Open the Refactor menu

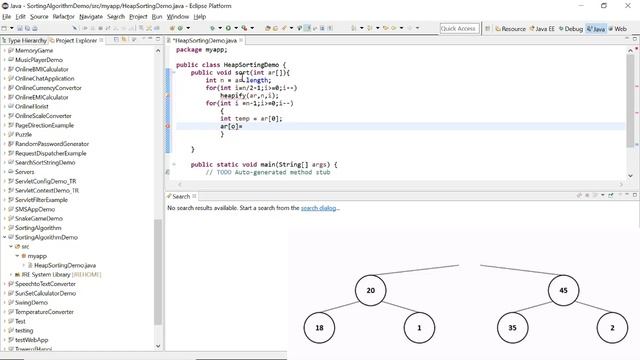click(63, 17)
